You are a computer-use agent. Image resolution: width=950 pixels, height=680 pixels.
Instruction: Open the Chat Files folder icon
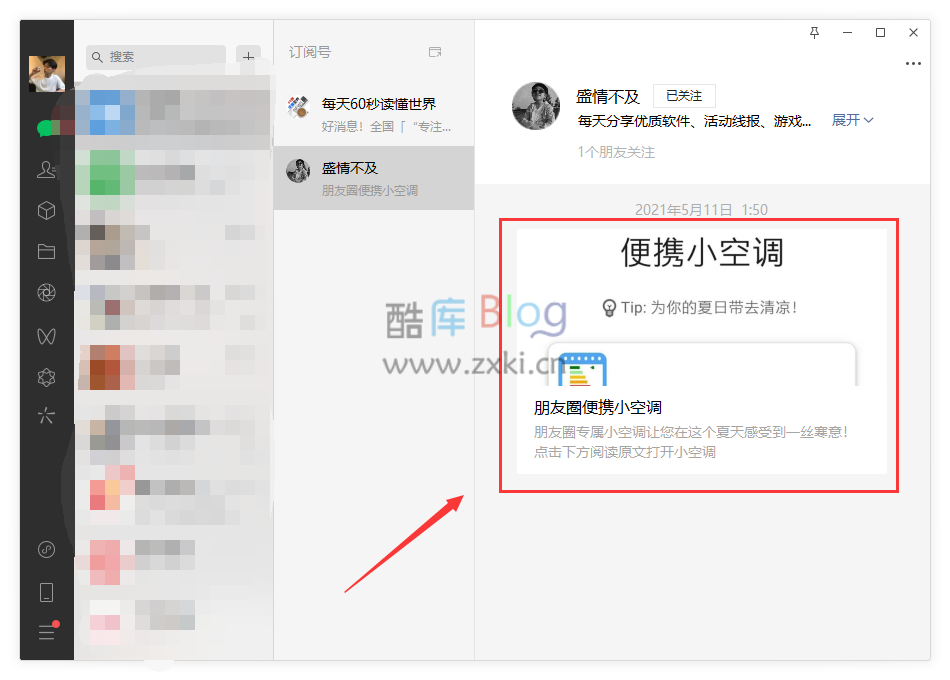point(46,251)
